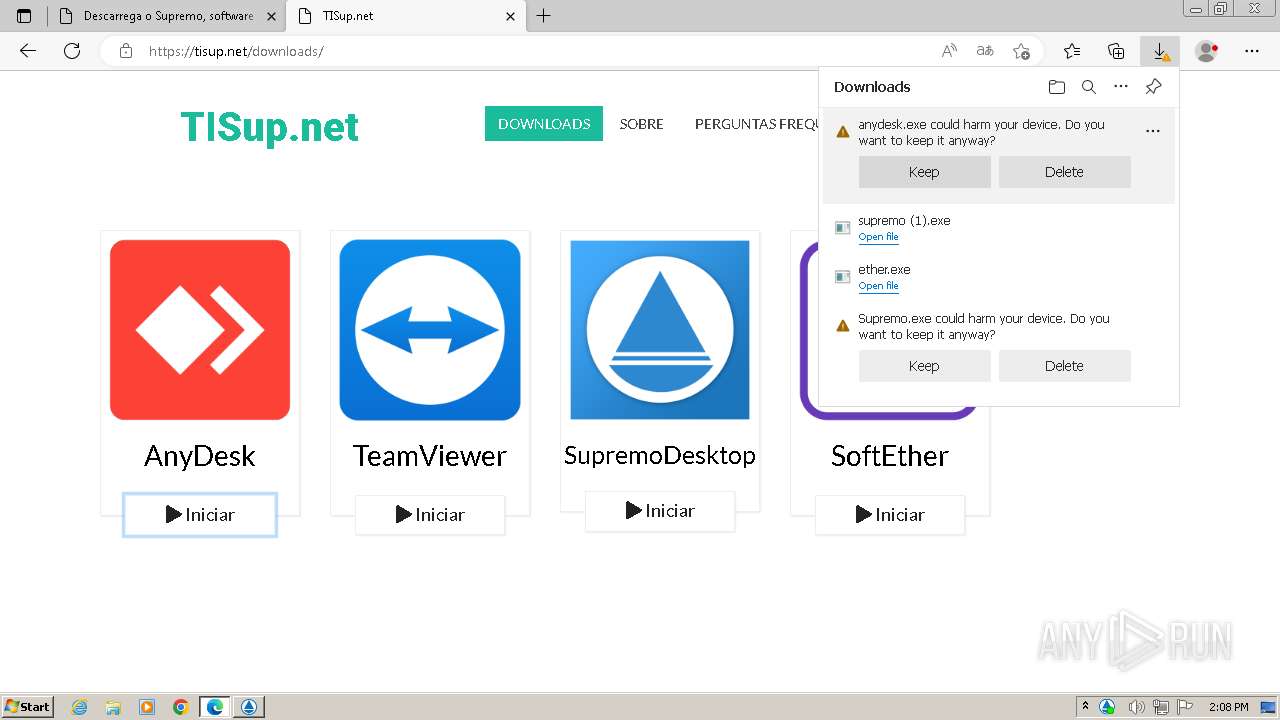Open SOBRE nav menu item
The width and height of the screenshot is (1280, 720).
point(641,124)
